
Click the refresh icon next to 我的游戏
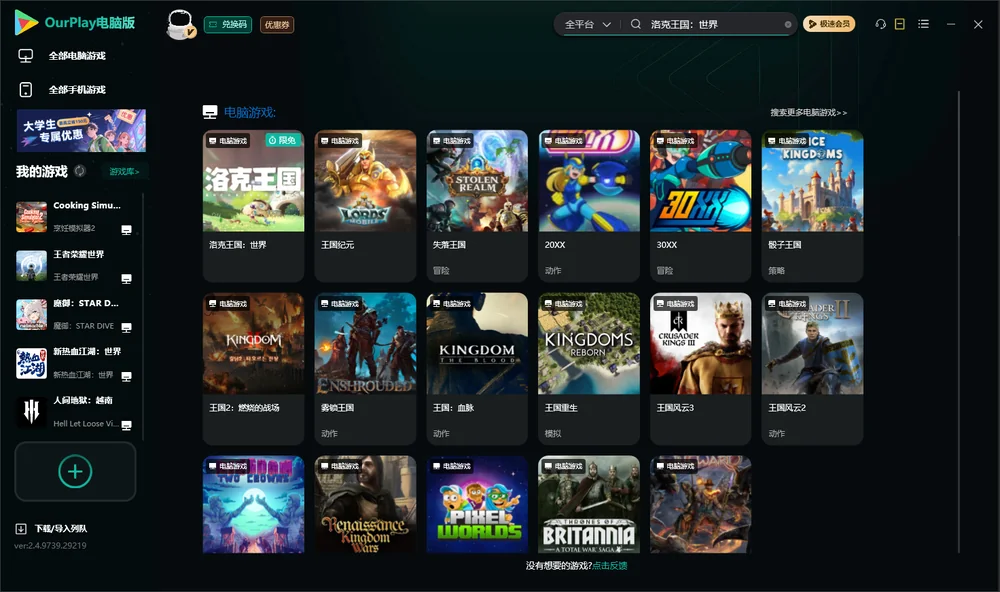(x=80, y=171)
